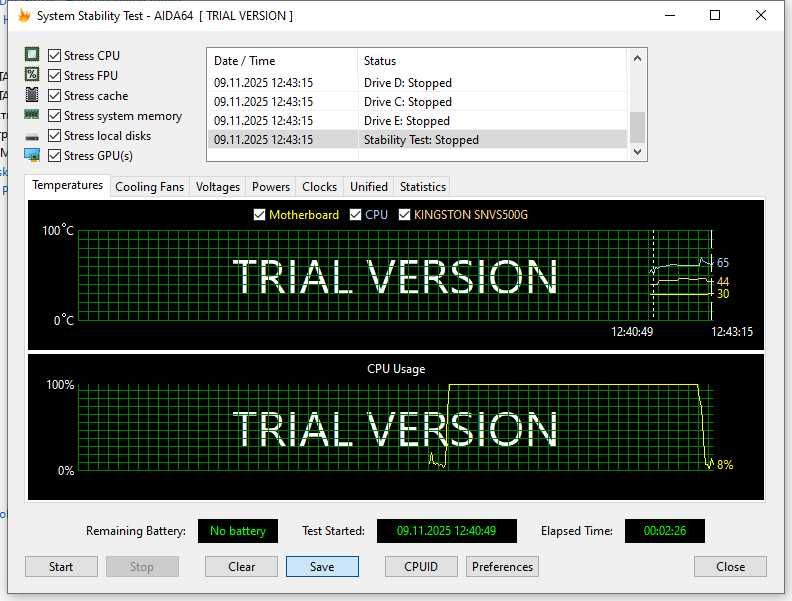Select the Powers tab
The height and width of the screenshot is (601, 792).
[x=271, y=187]
